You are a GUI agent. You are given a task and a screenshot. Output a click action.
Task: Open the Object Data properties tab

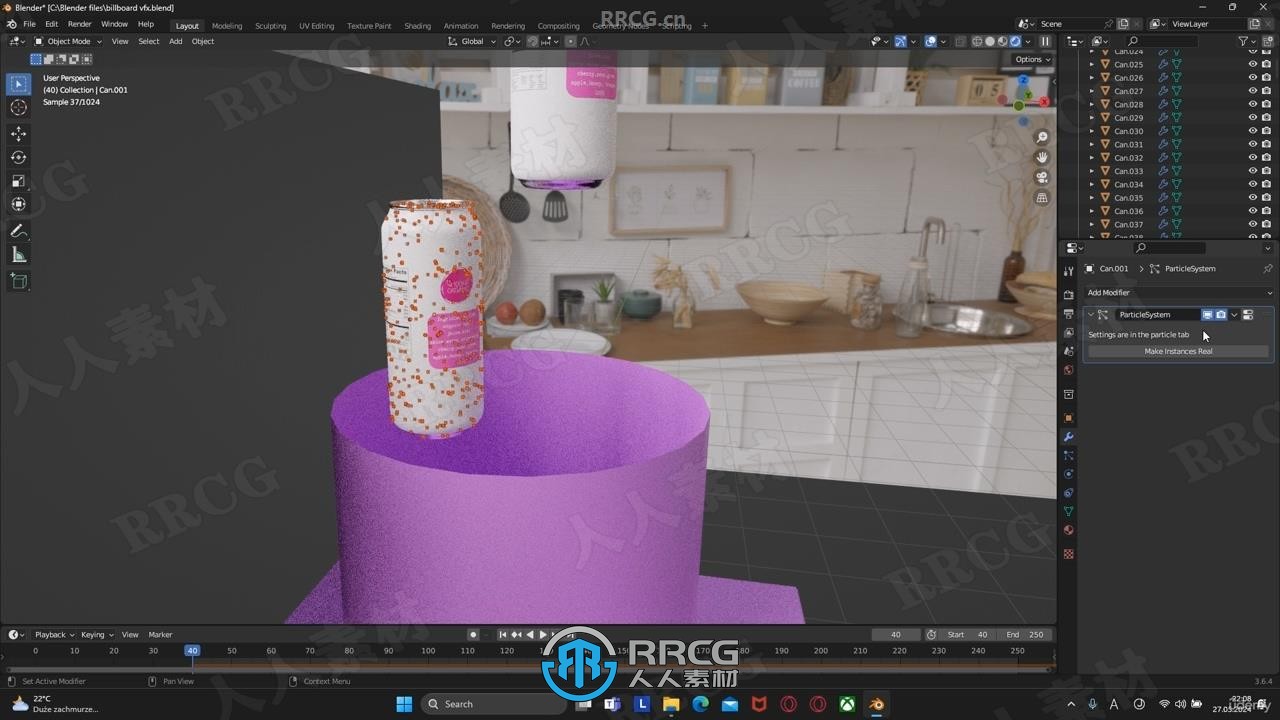[1068, 511]
